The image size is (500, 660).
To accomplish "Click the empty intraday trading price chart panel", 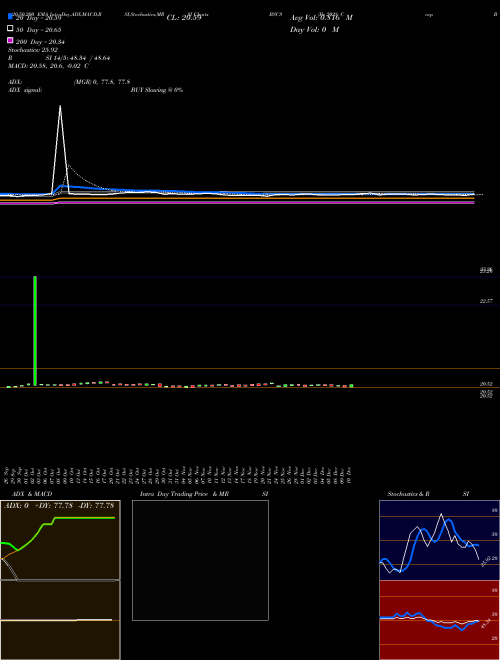I will point(200,560).
